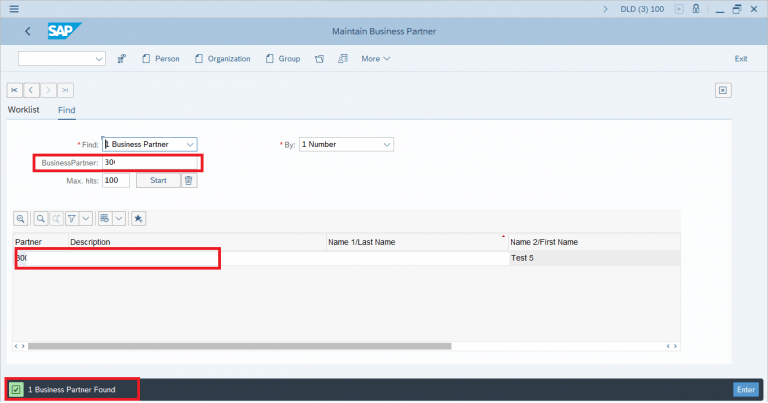
Task: Click the trash icon beside Start
Action: point(189,180)
